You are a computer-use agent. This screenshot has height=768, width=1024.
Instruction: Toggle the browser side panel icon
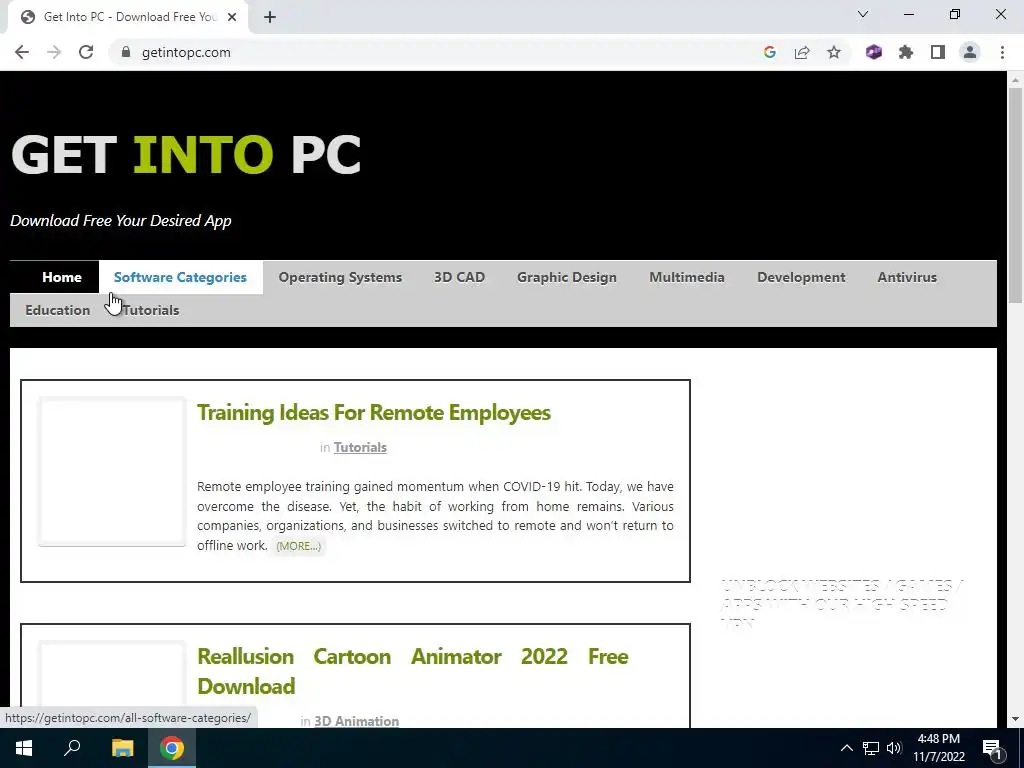[x=938, y=52]
